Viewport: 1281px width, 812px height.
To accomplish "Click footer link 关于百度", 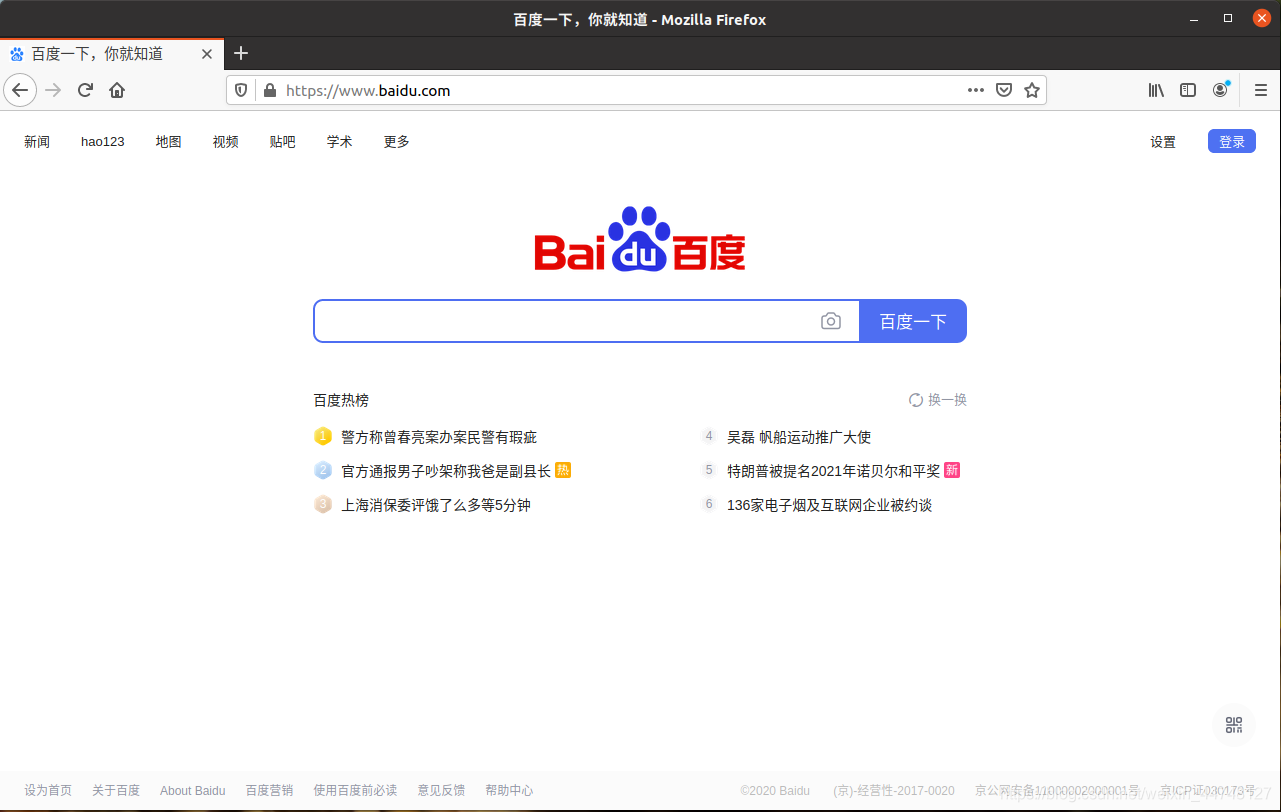I will point(116,790).
